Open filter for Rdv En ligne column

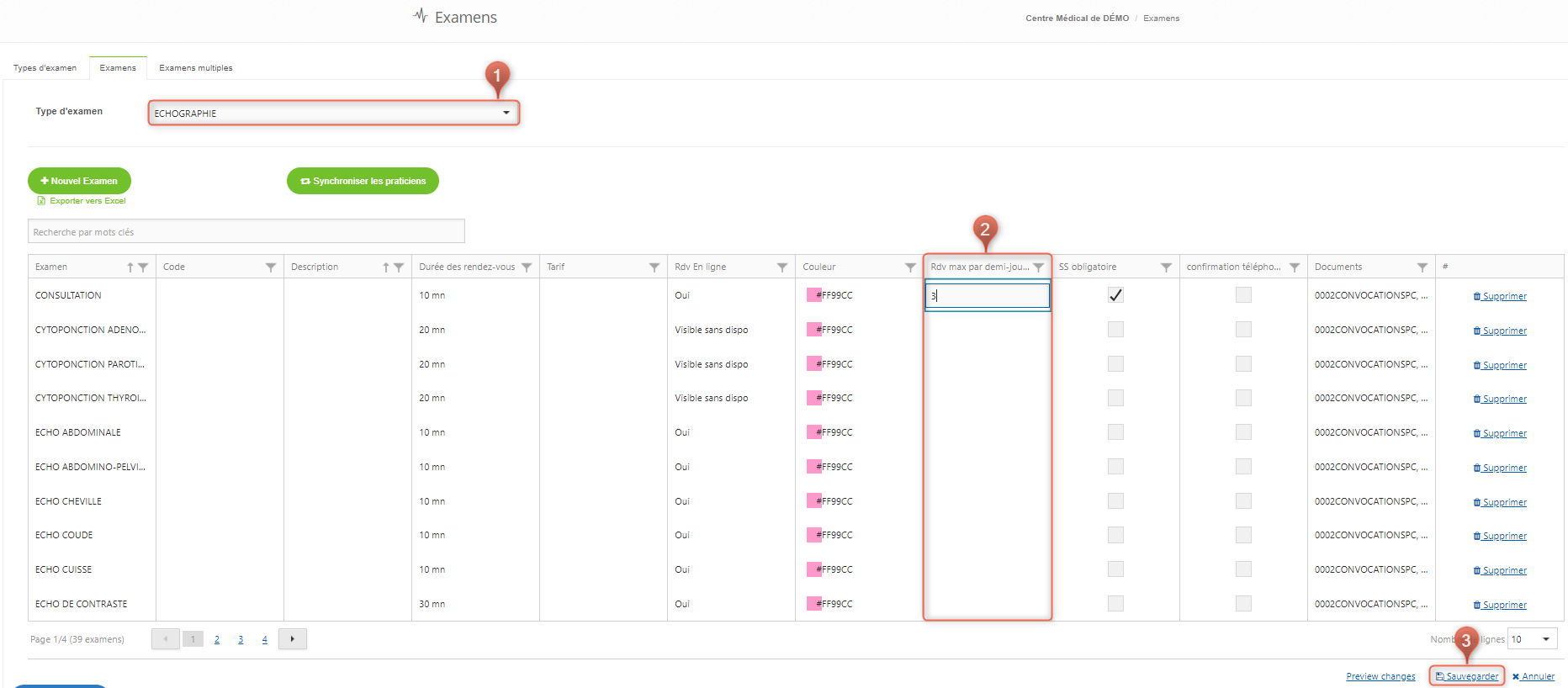782,267
